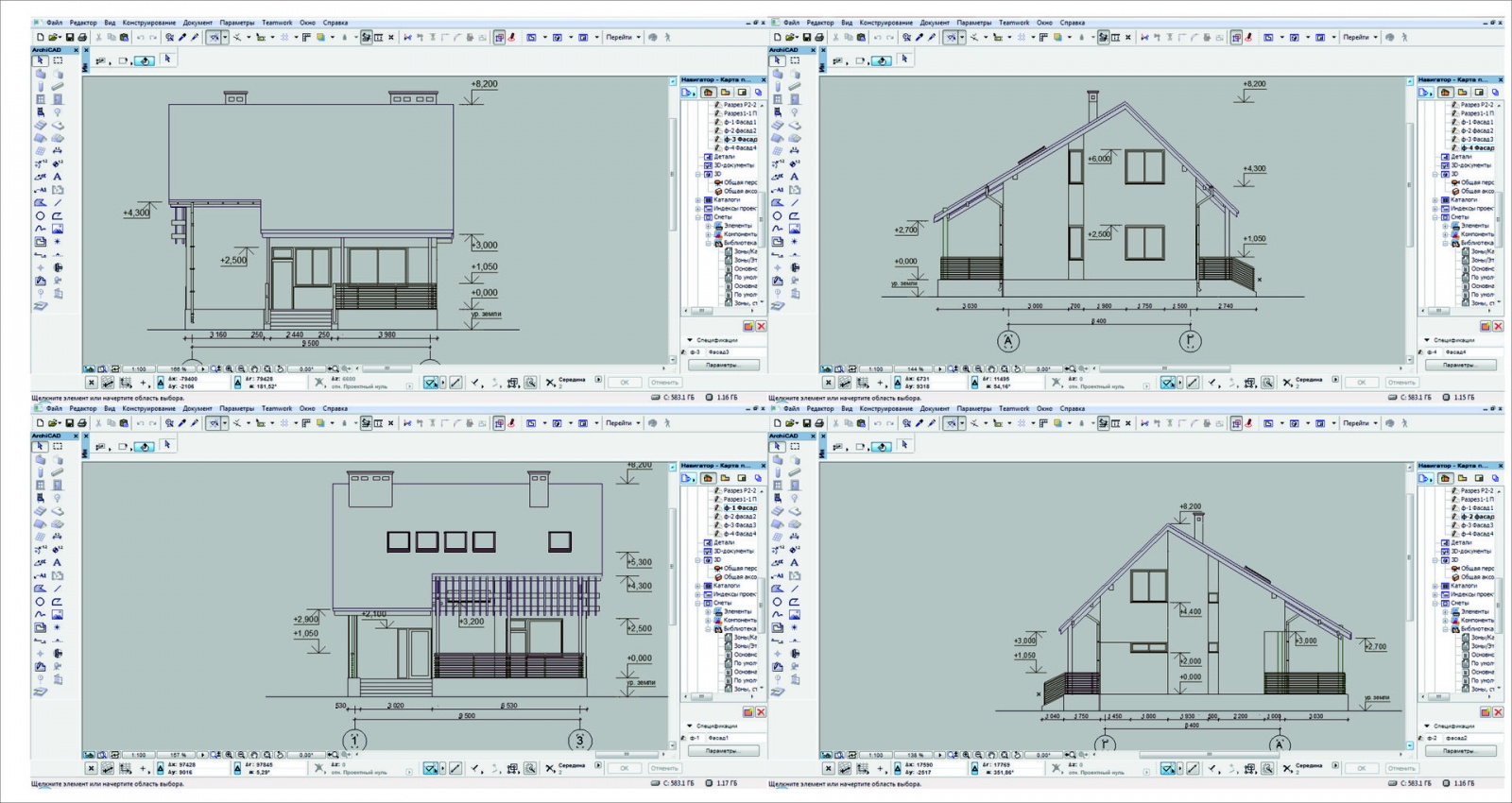Click the Print icon in top-right window

tap(819, 38)
